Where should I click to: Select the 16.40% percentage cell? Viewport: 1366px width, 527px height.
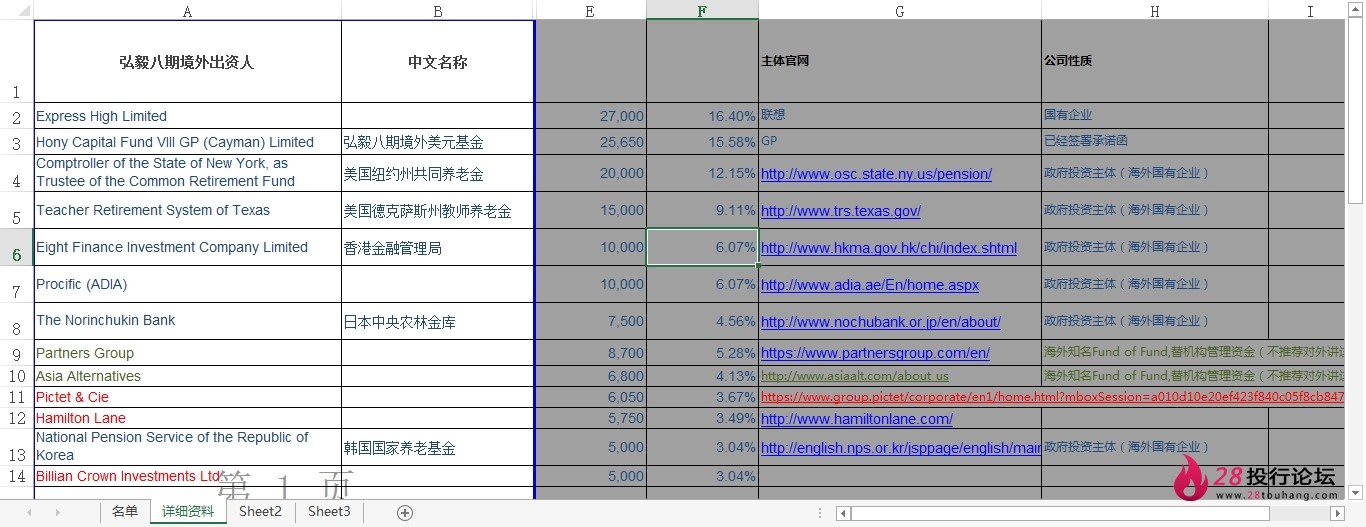[x=702, y=116]
